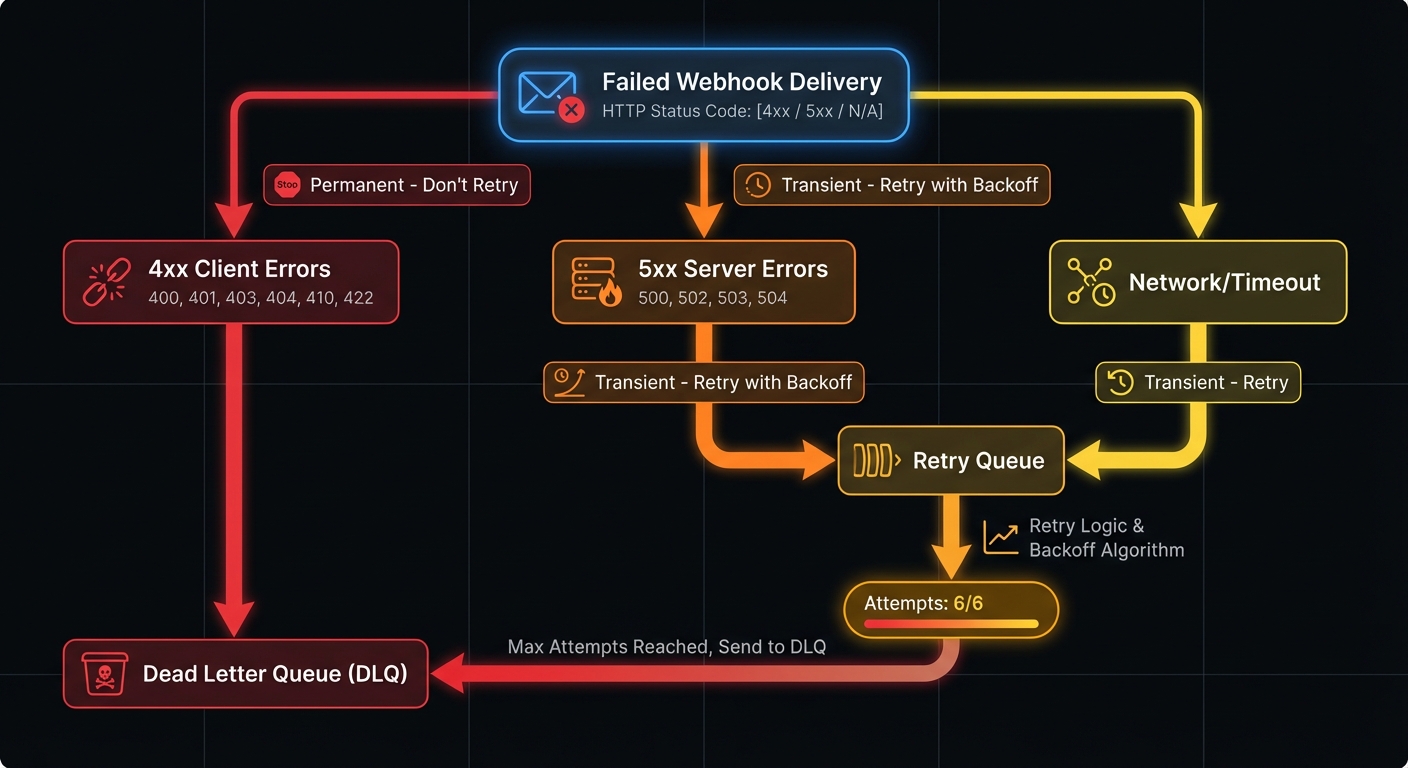Click the clock icon beside Transient - Retry with Backoff

click(x=758, y=185)
